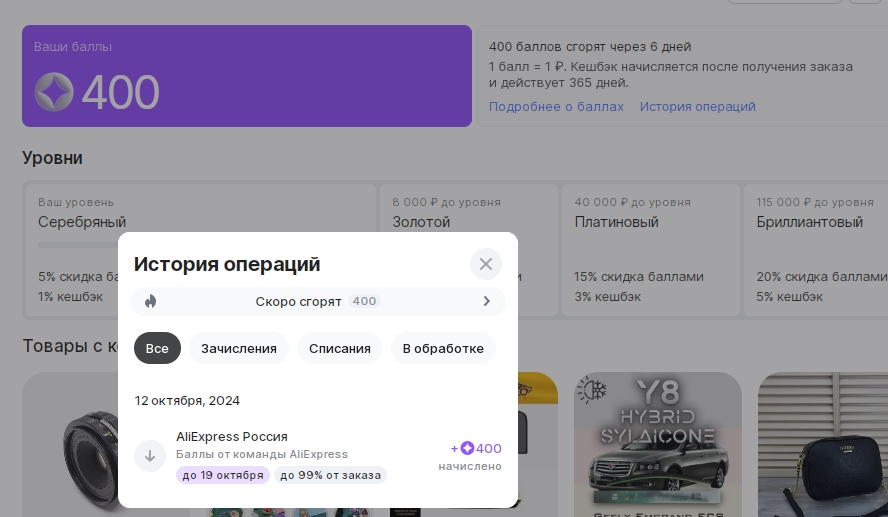
Task: Click the 12 октября, 2024 date heading
Action: click(187, 401)
